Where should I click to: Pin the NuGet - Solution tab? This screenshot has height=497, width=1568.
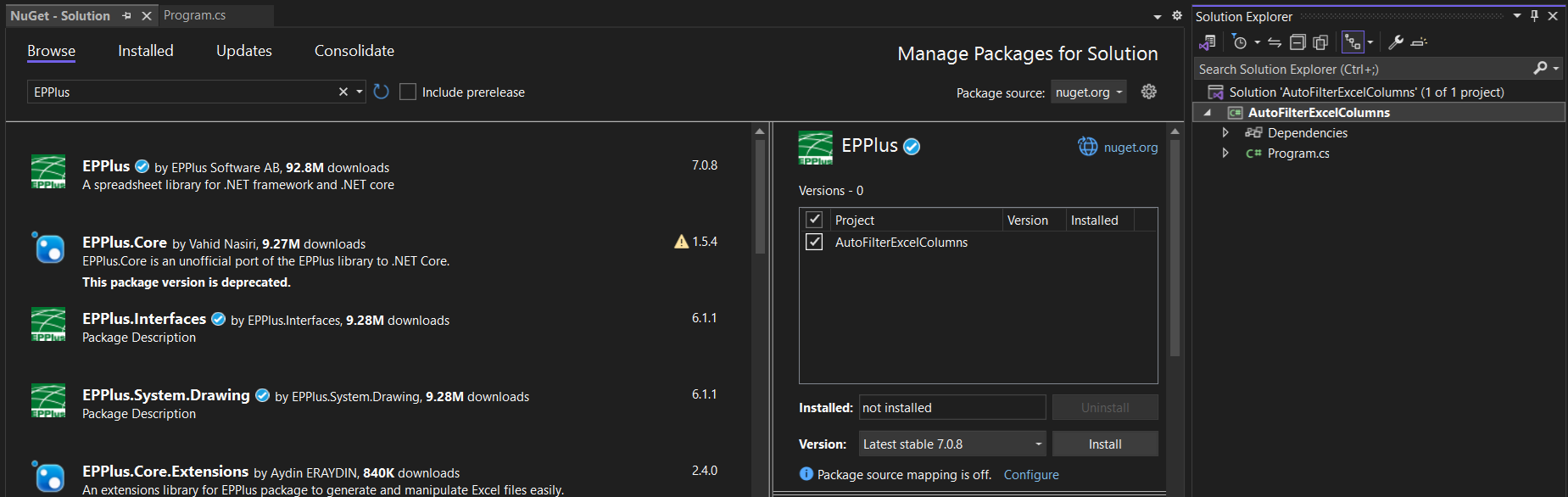pos(126,15)
